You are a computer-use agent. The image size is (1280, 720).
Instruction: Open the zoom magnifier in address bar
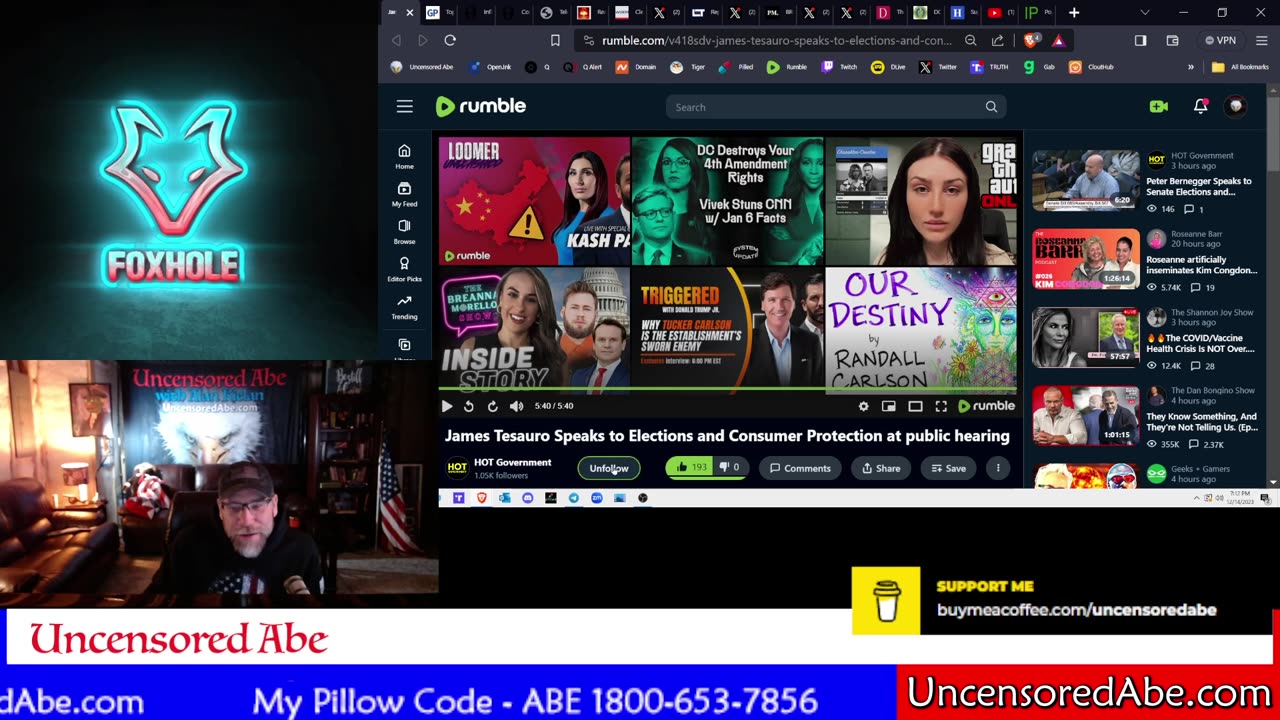(970, 40)
